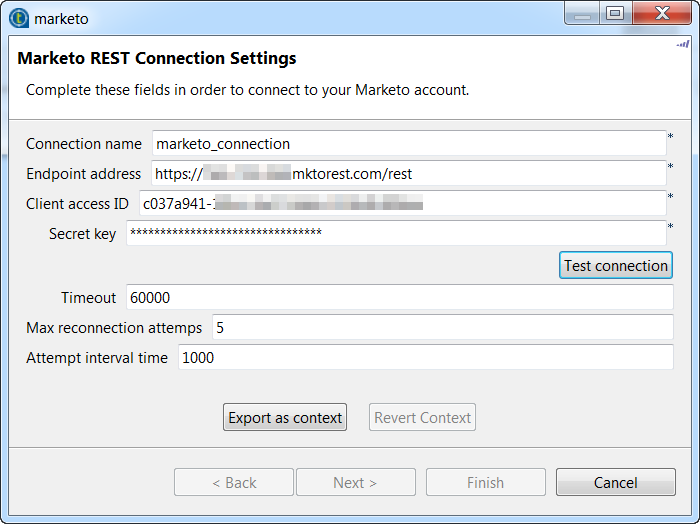This screenshot has width=700, height=524.
Task: Select the Client access ID field
Action: [401, 204]
